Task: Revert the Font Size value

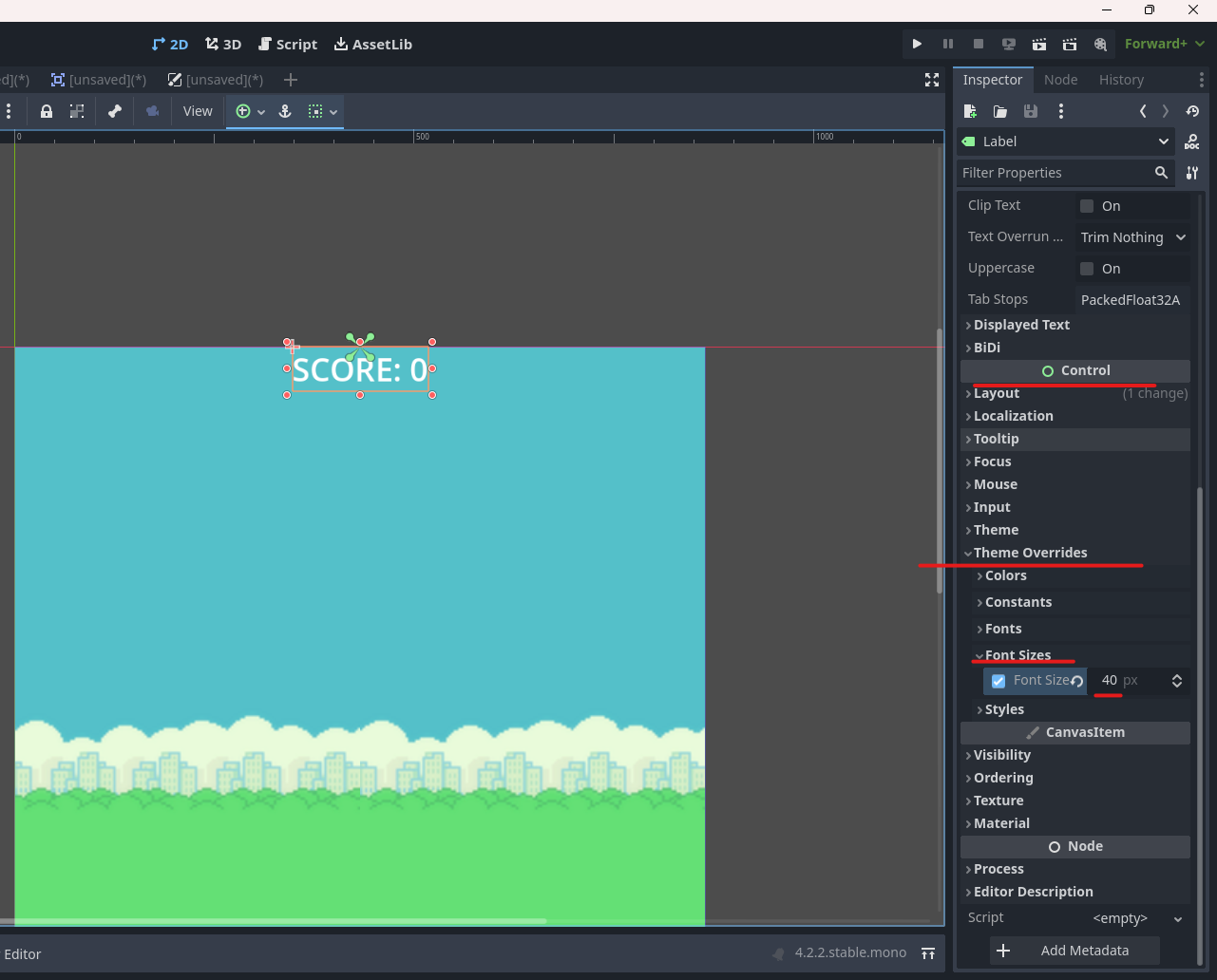Action: tap(1077, 681)
